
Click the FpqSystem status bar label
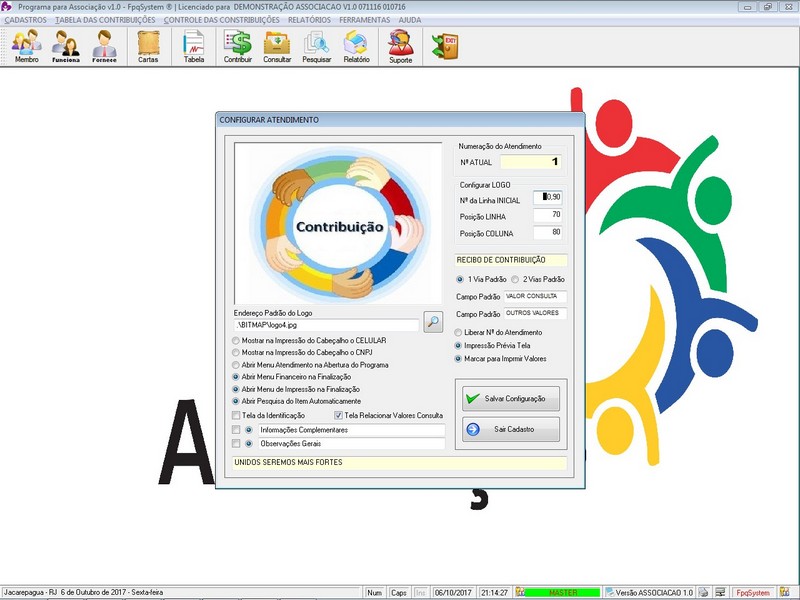coord(753,592)
